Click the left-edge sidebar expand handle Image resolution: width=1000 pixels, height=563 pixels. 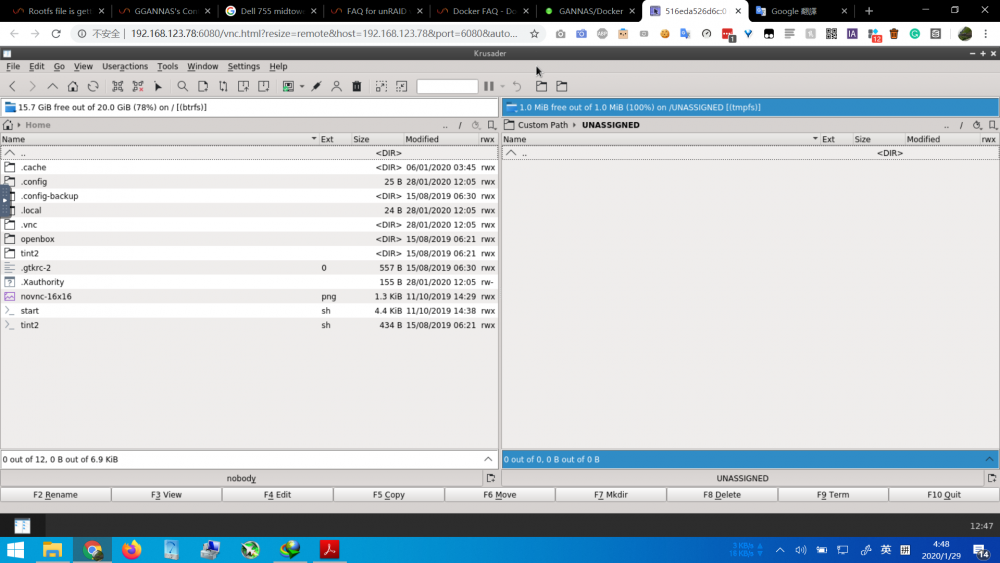(x=4, y=200)
